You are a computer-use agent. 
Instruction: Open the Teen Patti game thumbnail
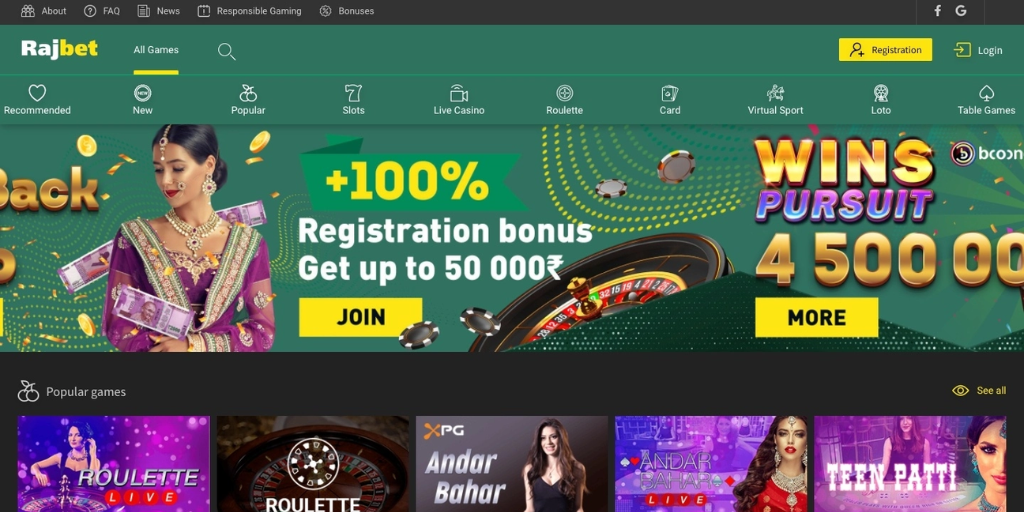[910, 464]
